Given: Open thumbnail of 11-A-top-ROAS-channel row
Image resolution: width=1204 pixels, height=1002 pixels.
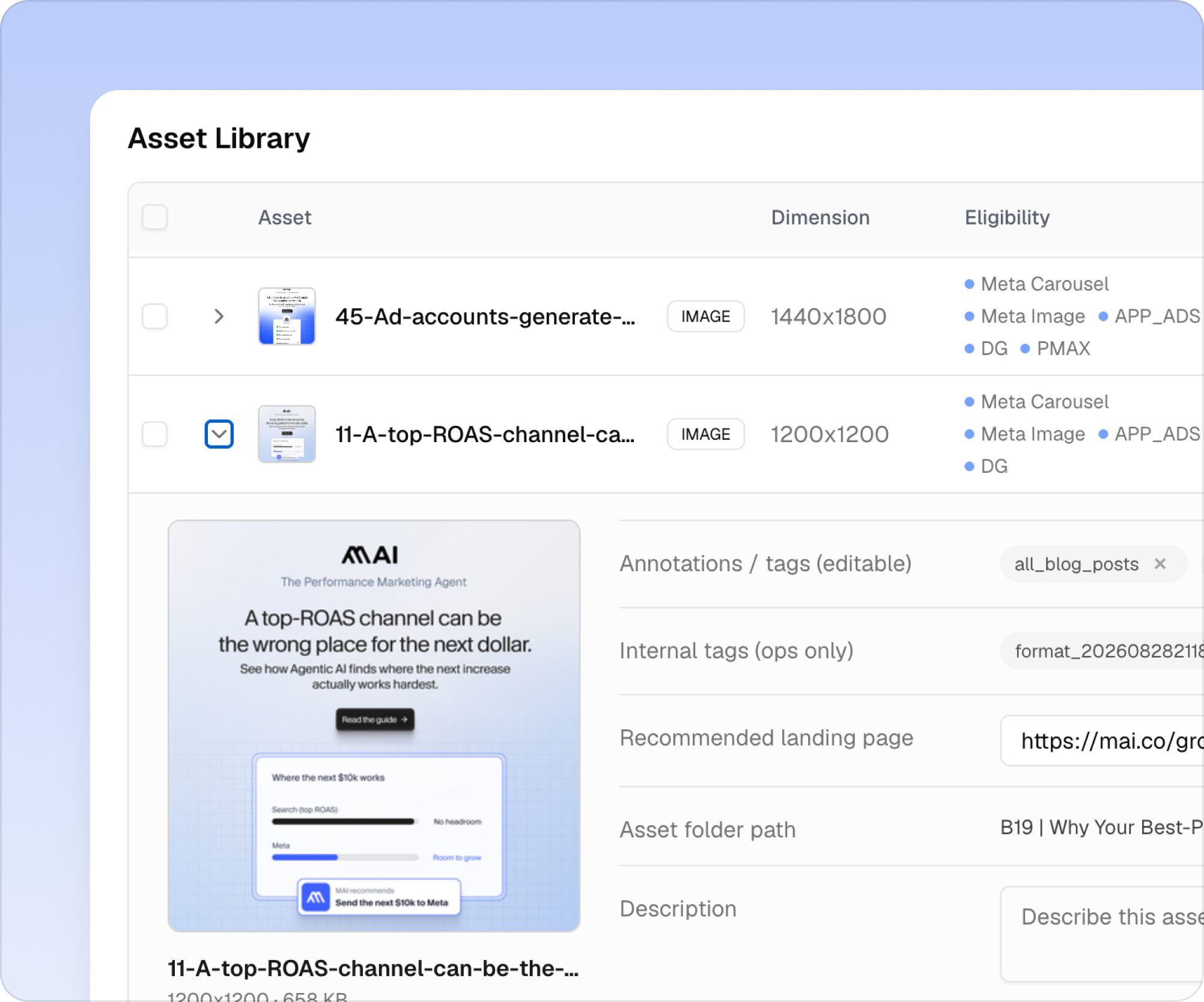Looking at the screenshot, I should tap(287, 434).
